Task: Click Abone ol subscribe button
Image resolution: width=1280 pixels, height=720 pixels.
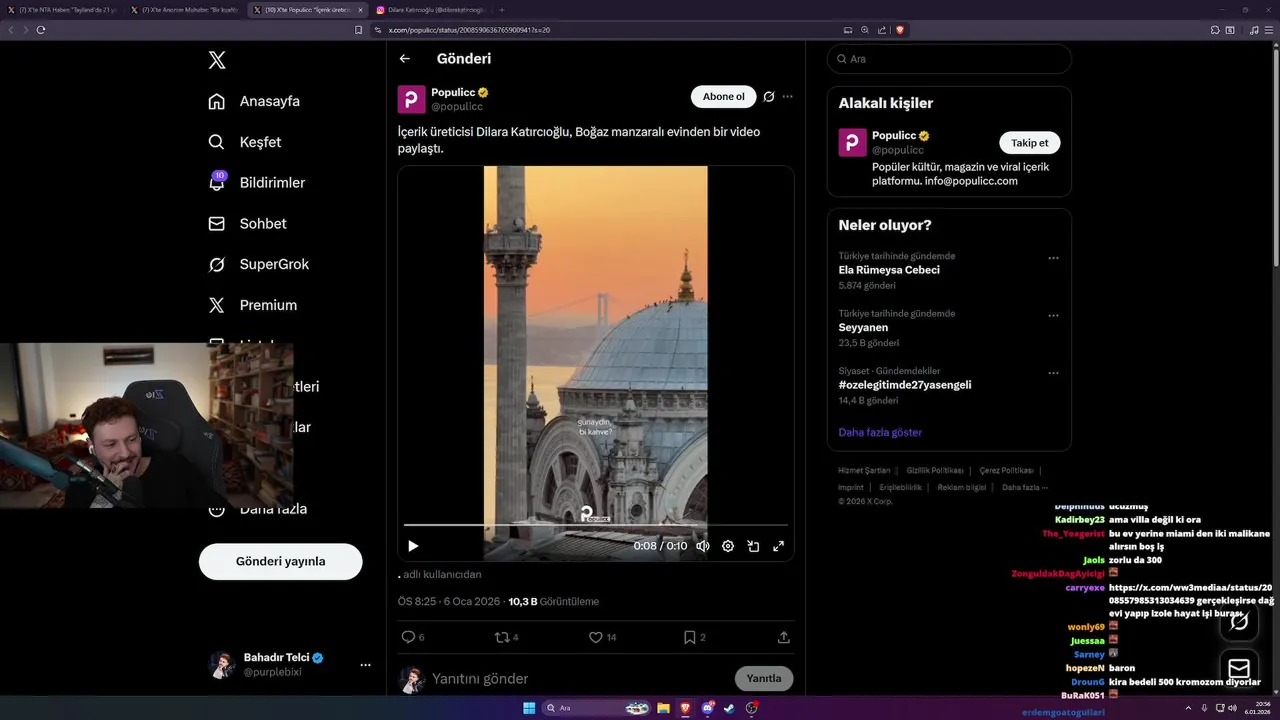Action: 723,97
